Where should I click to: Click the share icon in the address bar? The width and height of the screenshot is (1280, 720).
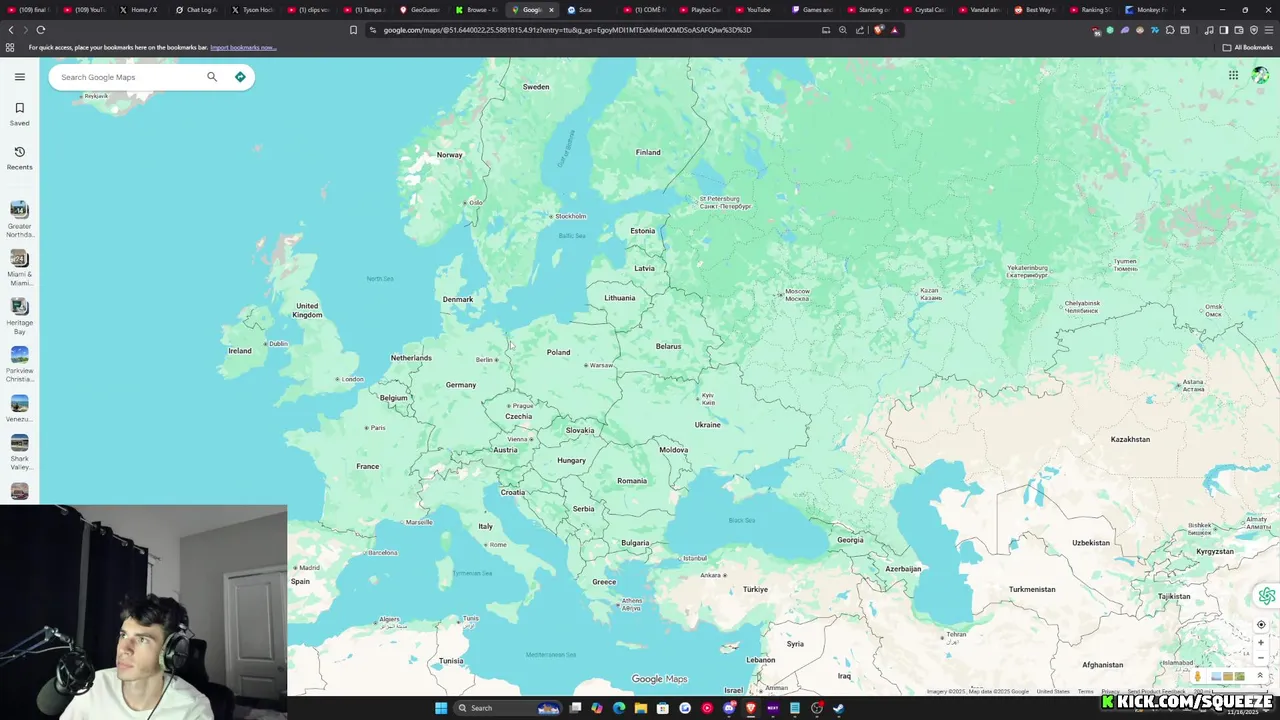[x=860, y=30]
